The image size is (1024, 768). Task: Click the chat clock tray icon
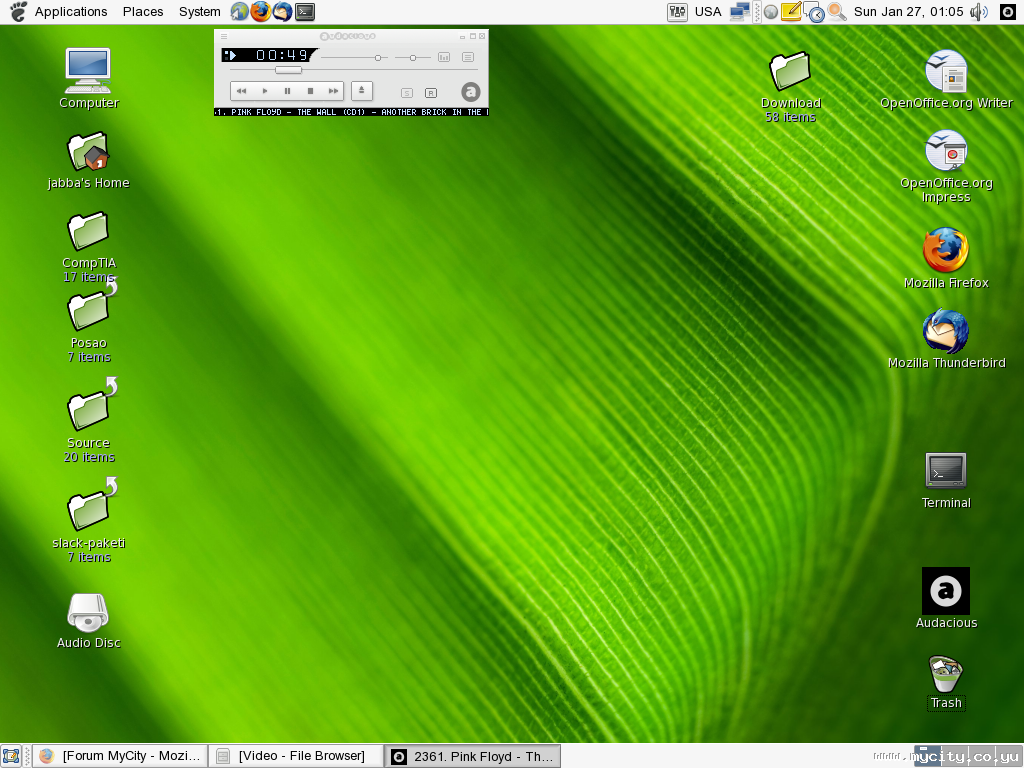click(x=814, y=12)
